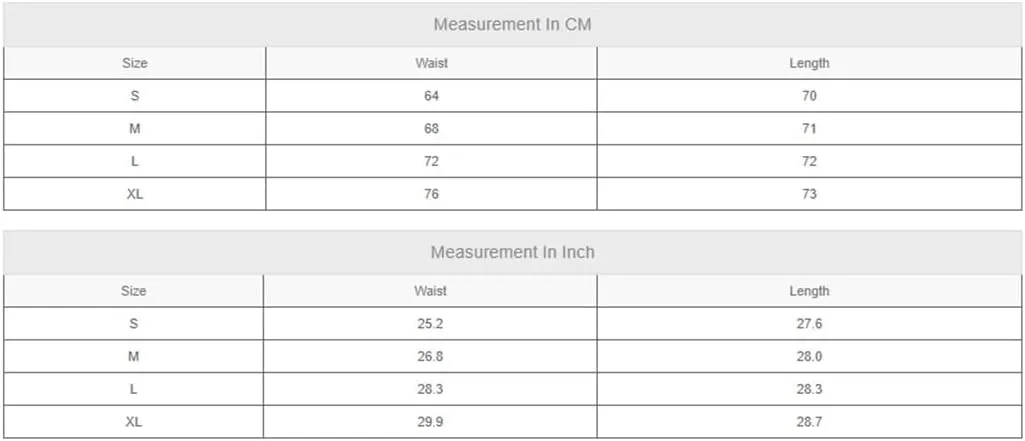Click waist value 76
This screenshot has width=1025, height=441.
click(x=431, y=194)
